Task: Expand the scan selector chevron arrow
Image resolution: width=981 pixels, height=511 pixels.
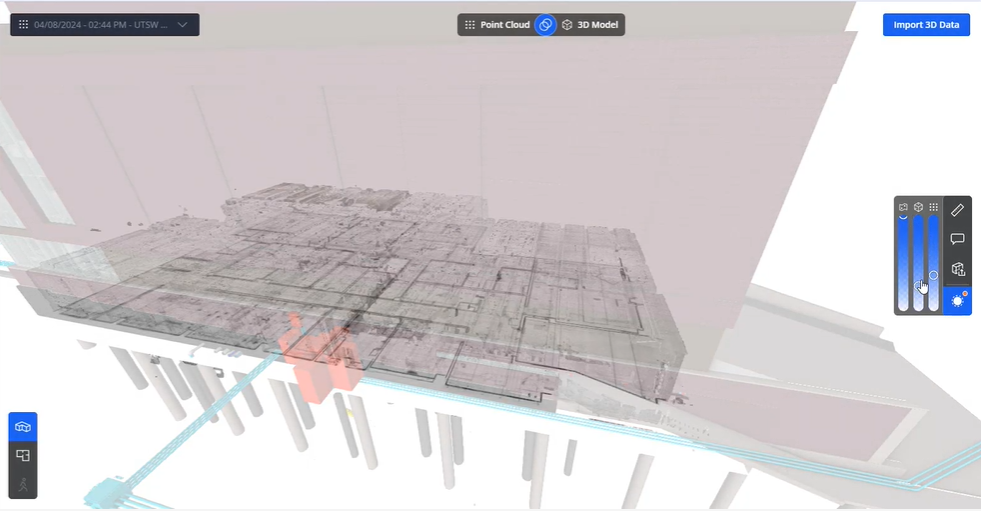Action: pyautogui.click(x=182, y=24)
